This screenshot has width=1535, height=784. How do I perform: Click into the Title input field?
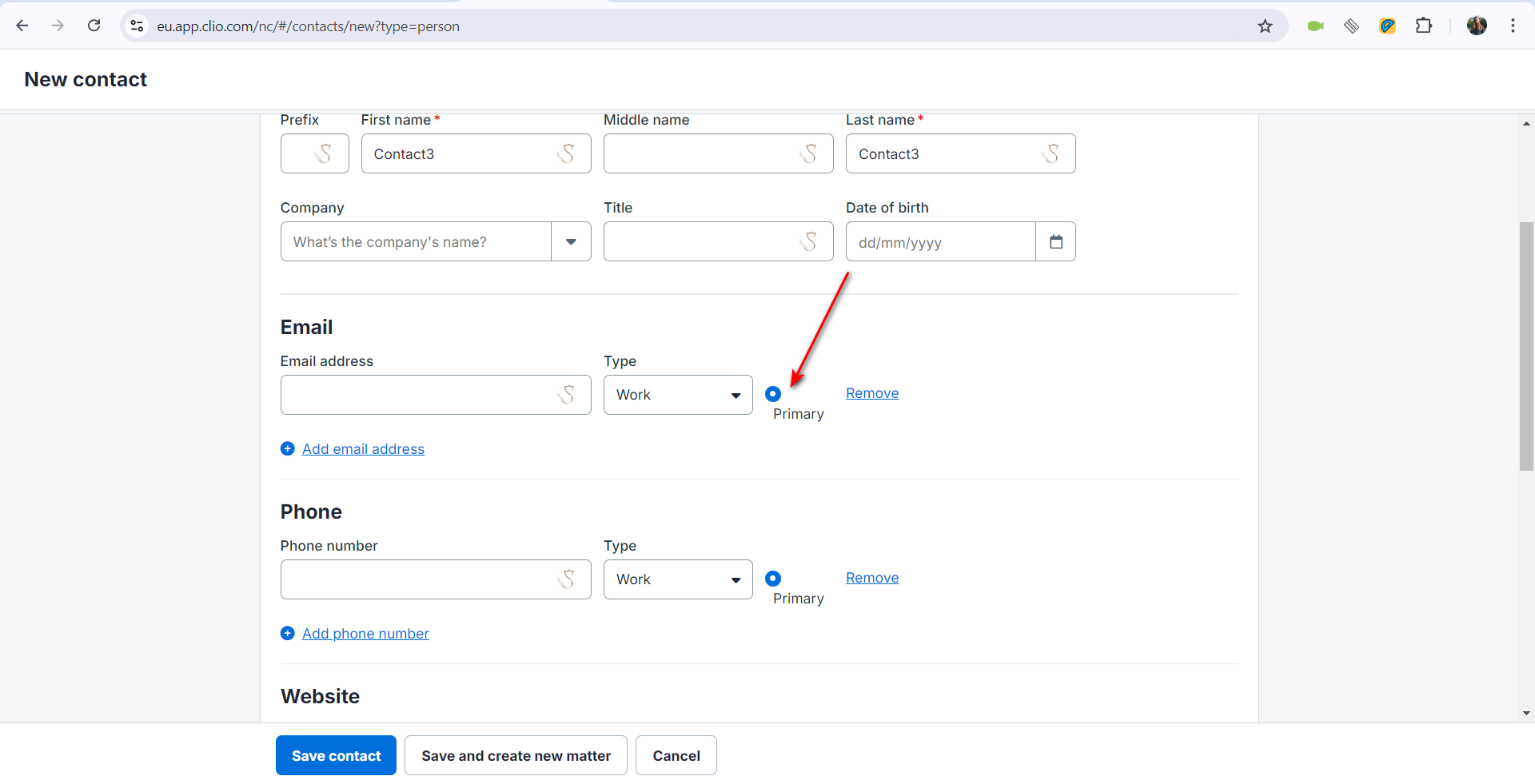719,241
